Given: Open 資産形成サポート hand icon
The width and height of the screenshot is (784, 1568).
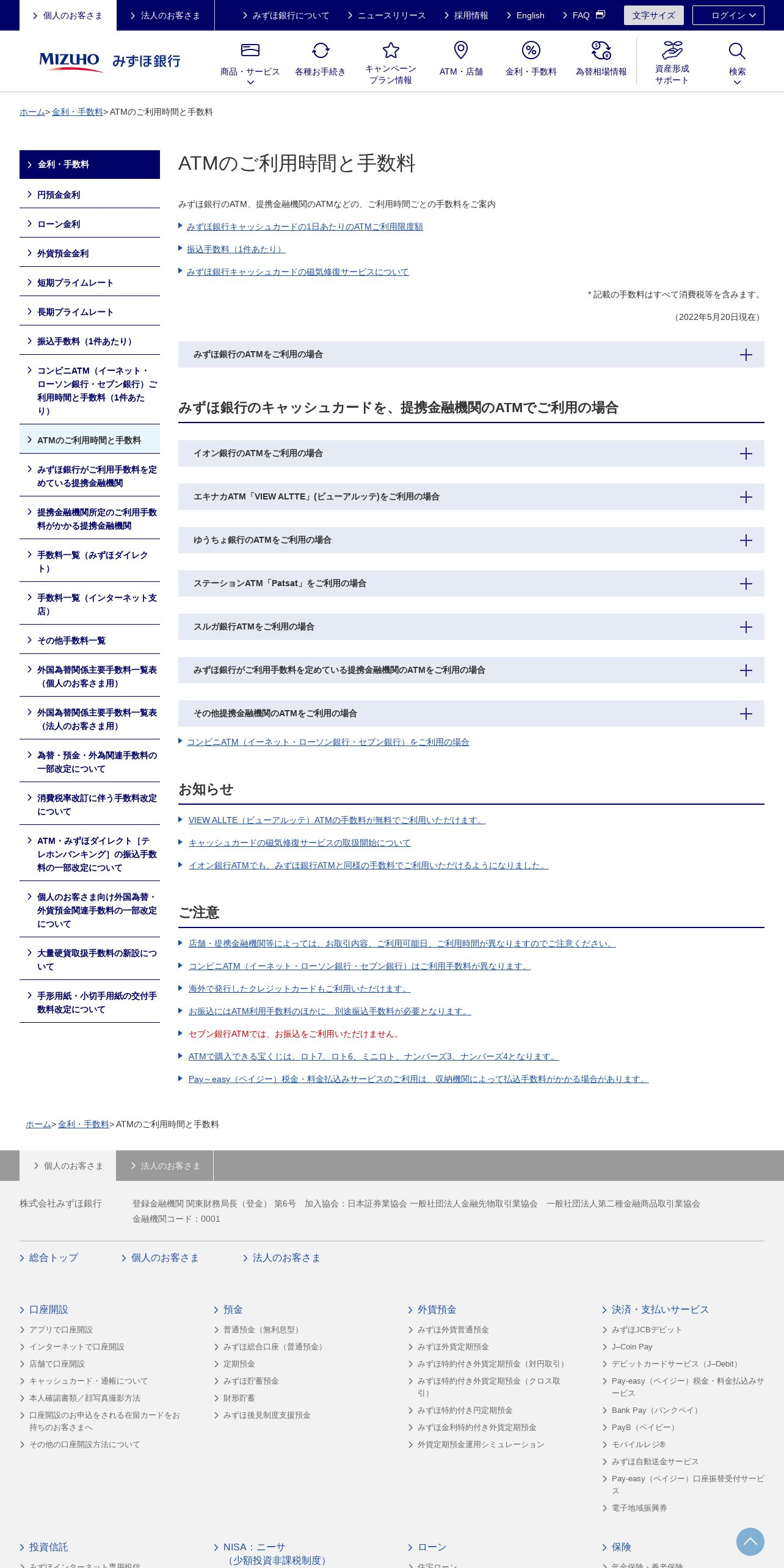Looking at the screenshot, I should 672,49.
